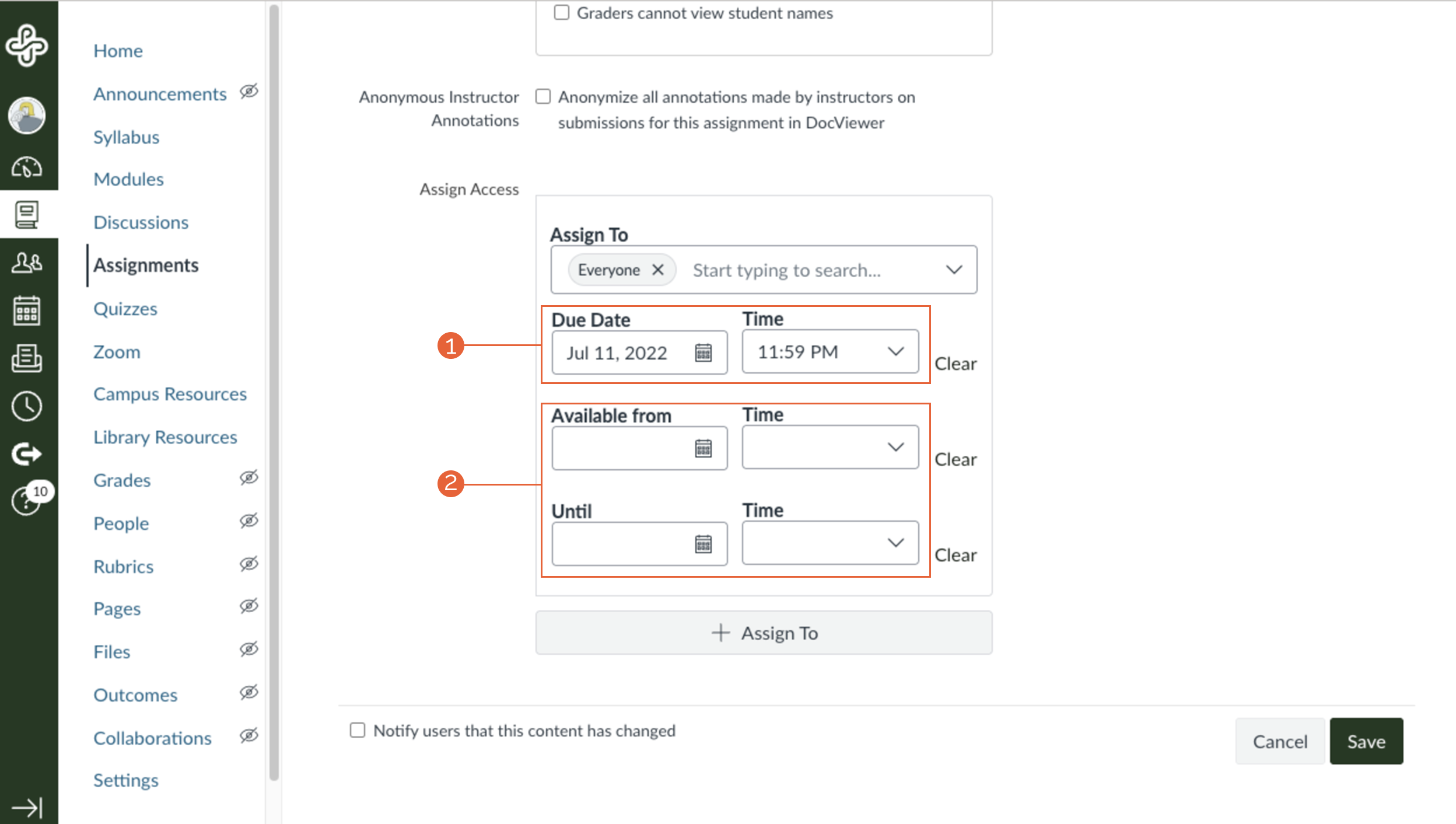Add another Assign To section

tap(764, 633)
